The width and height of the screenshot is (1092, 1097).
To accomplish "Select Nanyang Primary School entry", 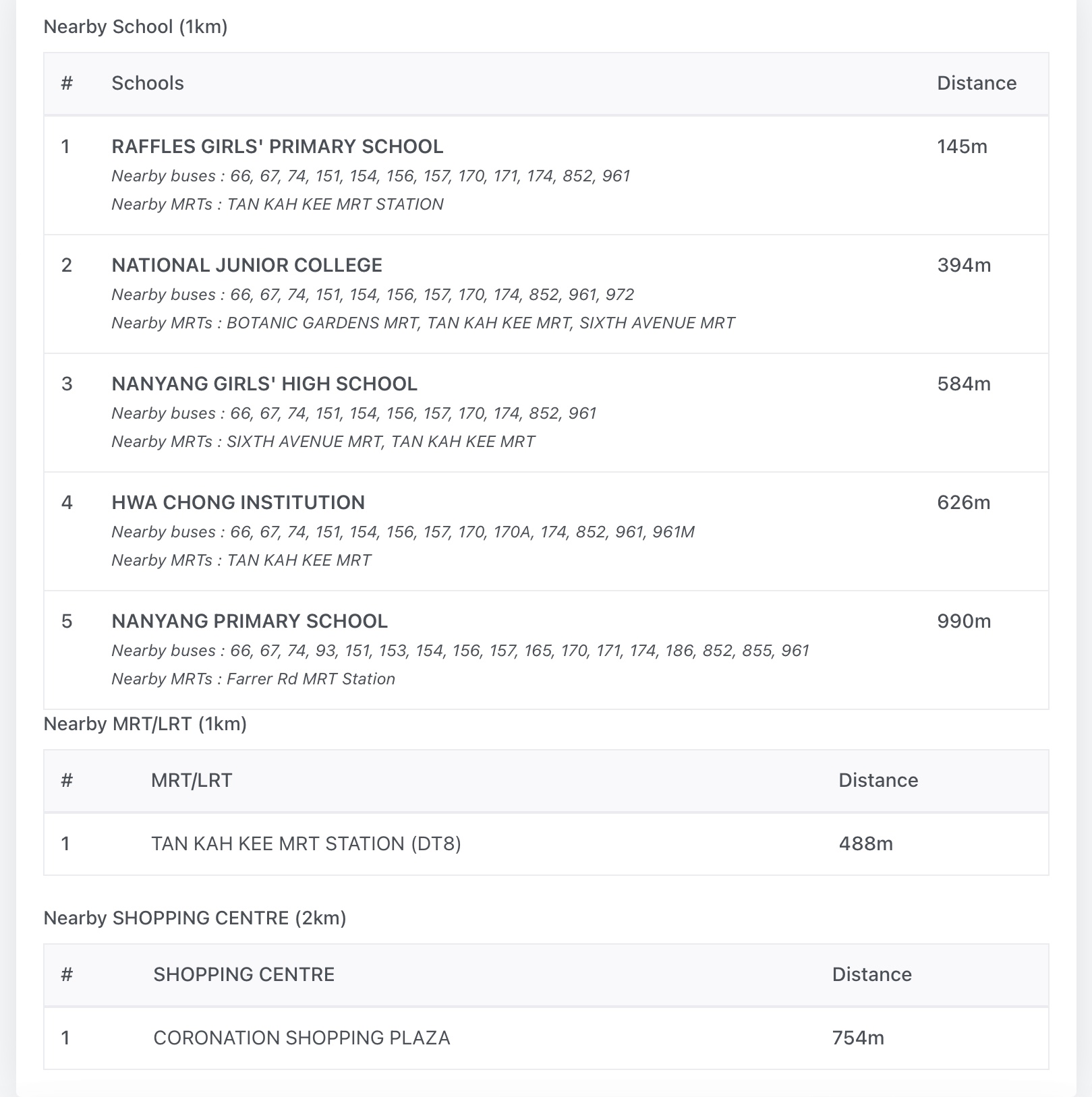I will [x=250, y=621].
